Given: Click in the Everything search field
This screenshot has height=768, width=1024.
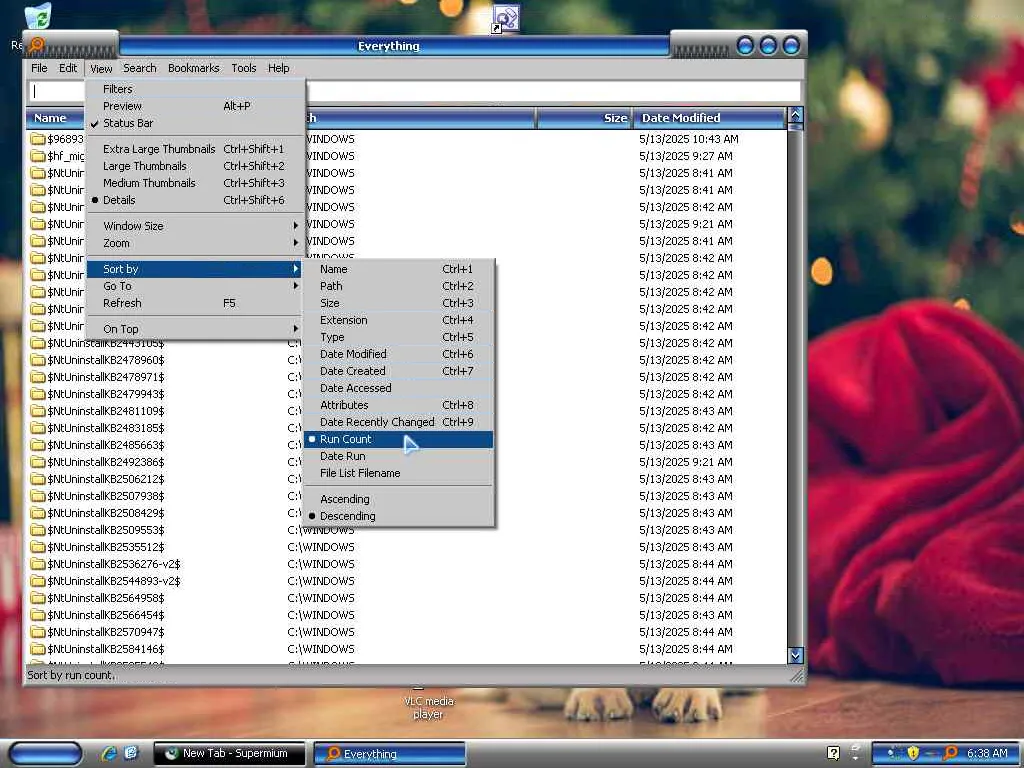Looking at the screenshot, I should point(415,91).
